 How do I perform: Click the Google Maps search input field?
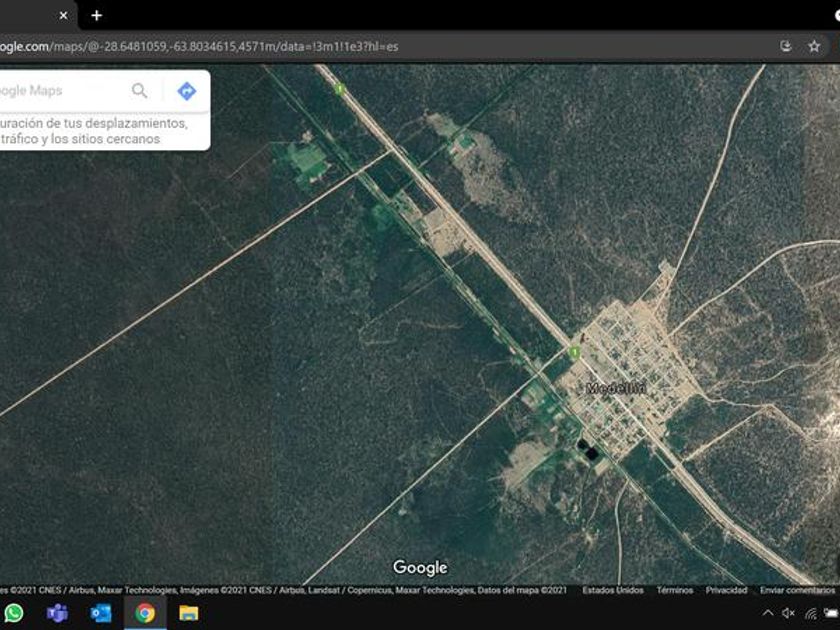[x=60, y=91]
